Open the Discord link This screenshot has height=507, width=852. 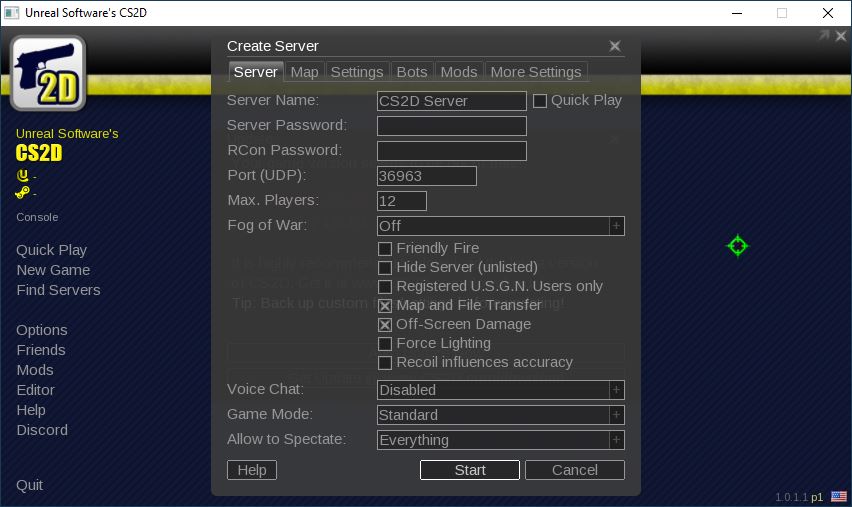tap(42, 430)
